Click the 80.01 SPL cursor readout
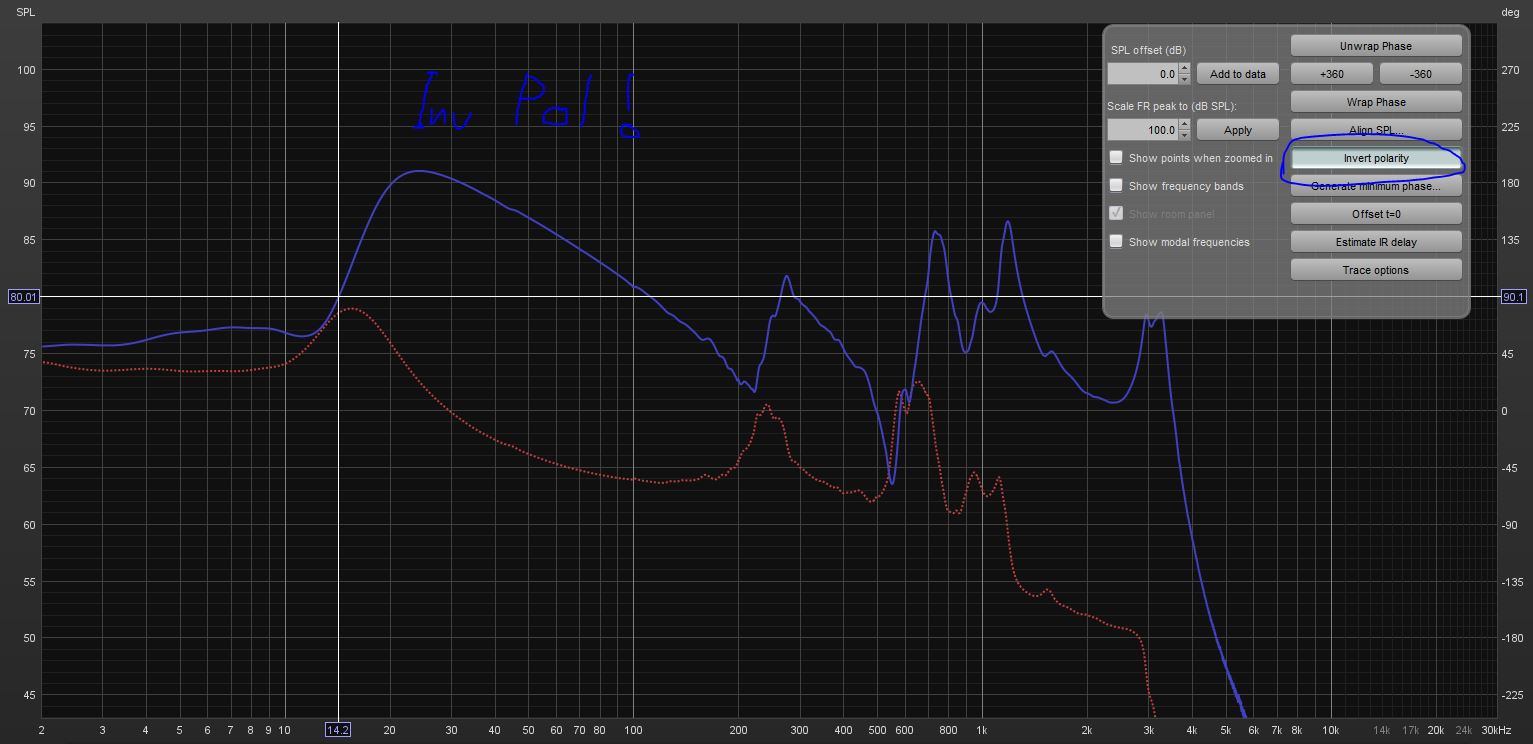Viewport: 1533px width, 744px height. tap(23, 297)
